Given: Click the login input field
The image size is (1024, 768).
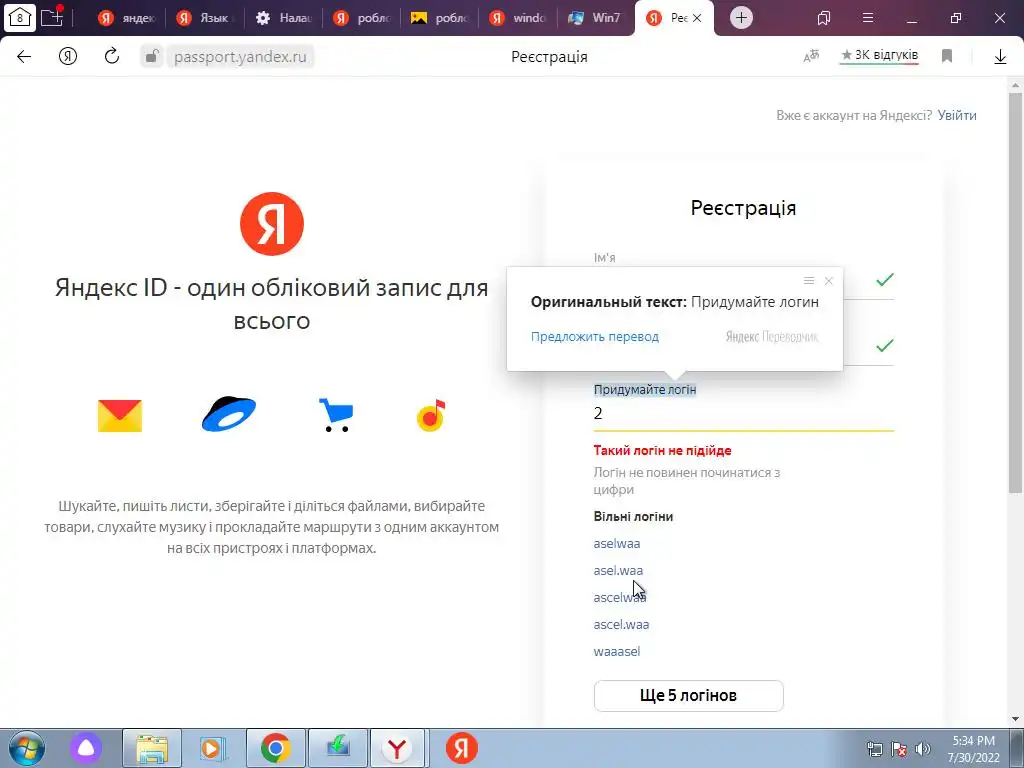Looking at the screenshot, I should [743, 413].
